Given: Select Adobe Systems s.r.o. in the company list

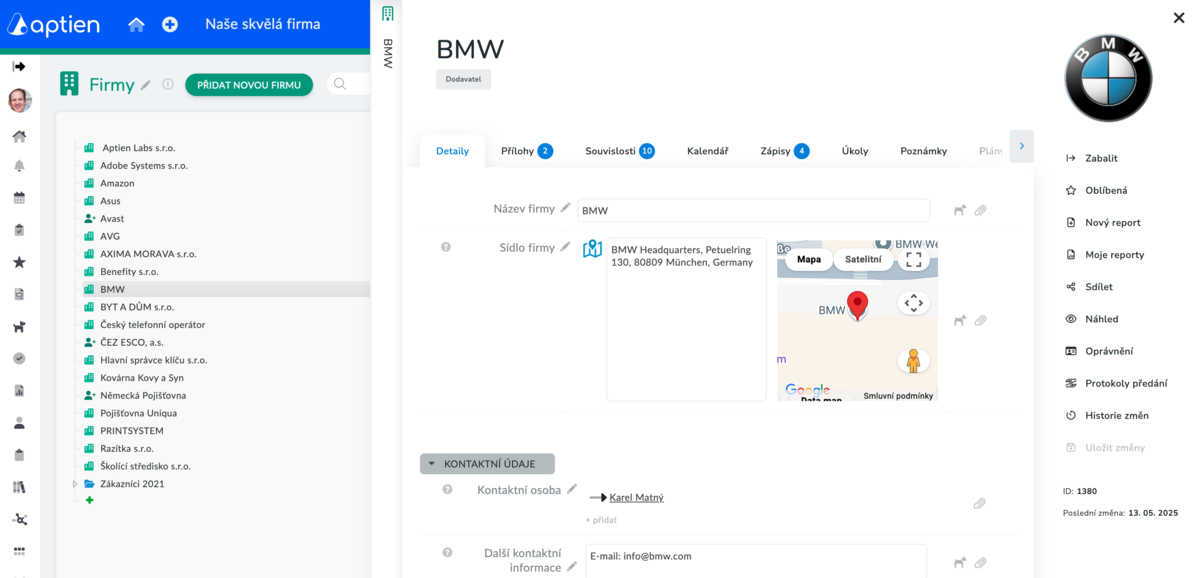Looking at the screenshot, I should (x=144, y=165).
